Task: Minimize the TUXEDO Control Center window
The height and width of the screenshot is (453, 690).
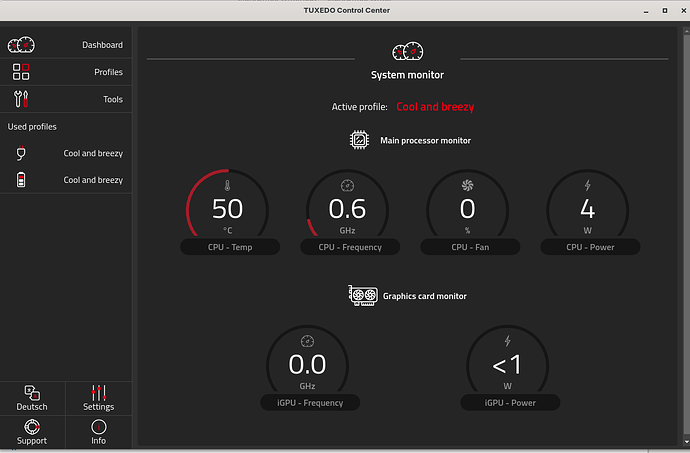Action: [x=646, y=11]
